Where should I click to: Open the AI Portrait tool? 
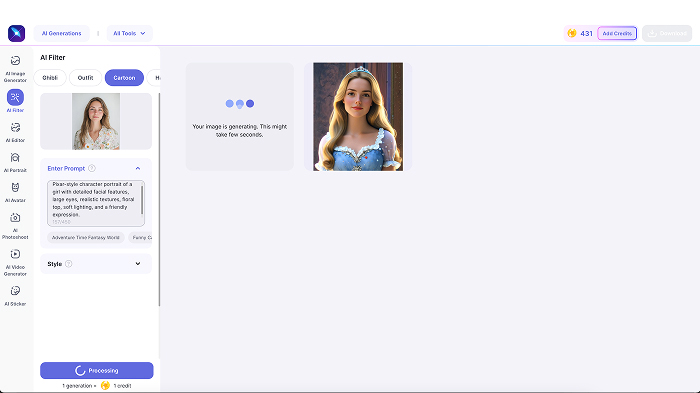tap(15, 162)
